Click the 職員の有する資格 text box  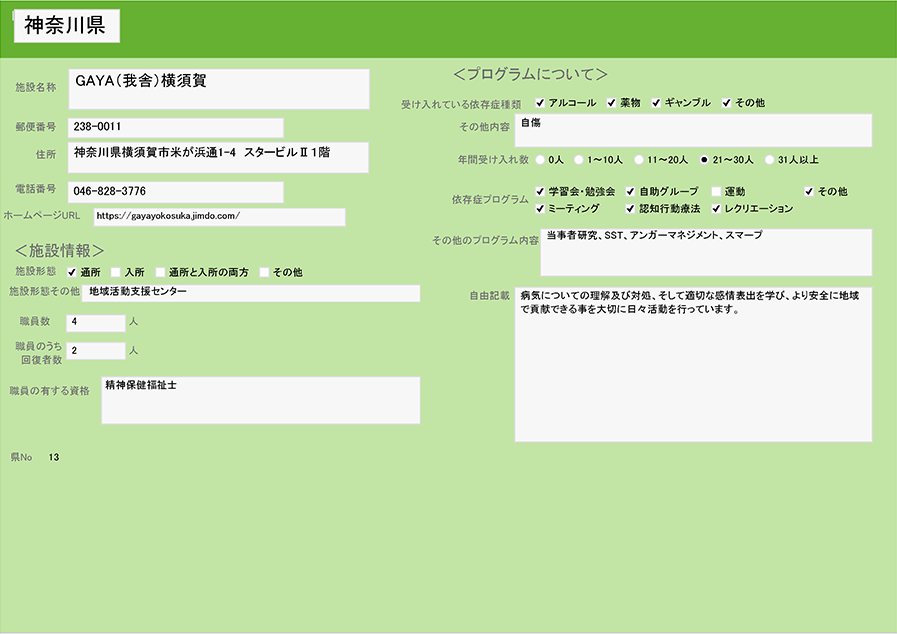click(x=261, y=400)
